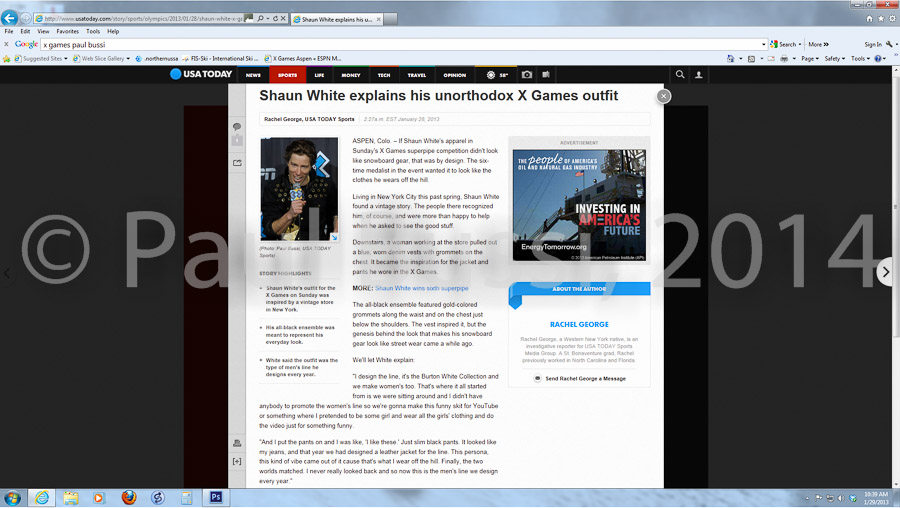Image resolution: width=900 pixels, height=508 pixels.
Task: Click the EnergyTomorrow.org advertisement
Action: 579,205
